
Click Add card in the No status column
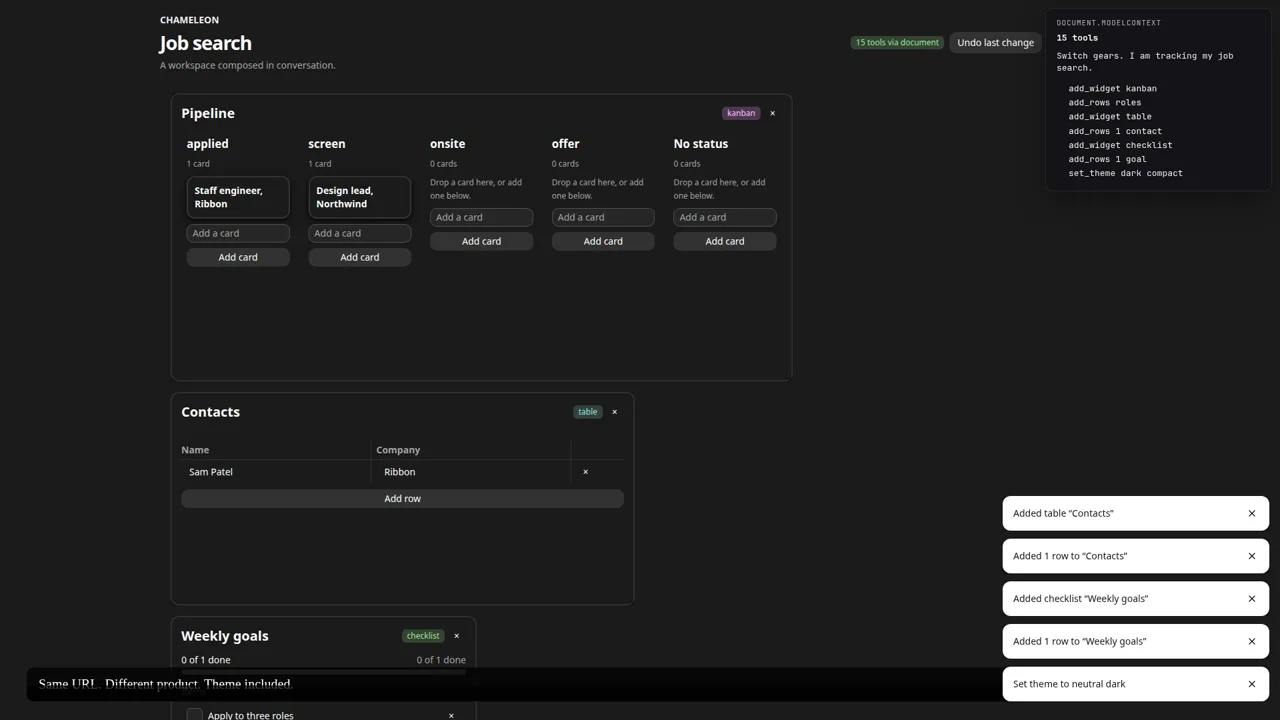pos(725,241)
